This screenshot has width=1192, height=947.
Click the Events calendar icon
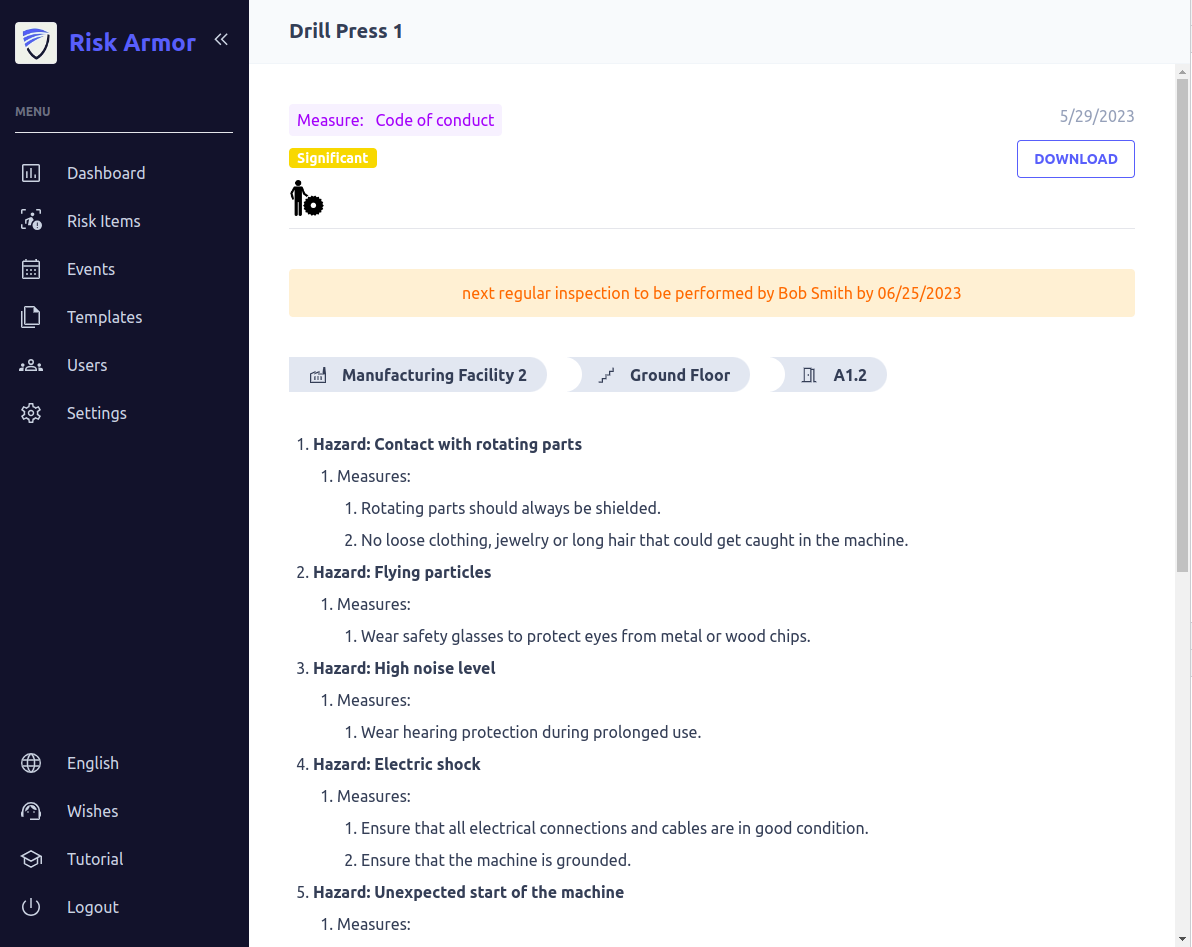coord(31,269)
